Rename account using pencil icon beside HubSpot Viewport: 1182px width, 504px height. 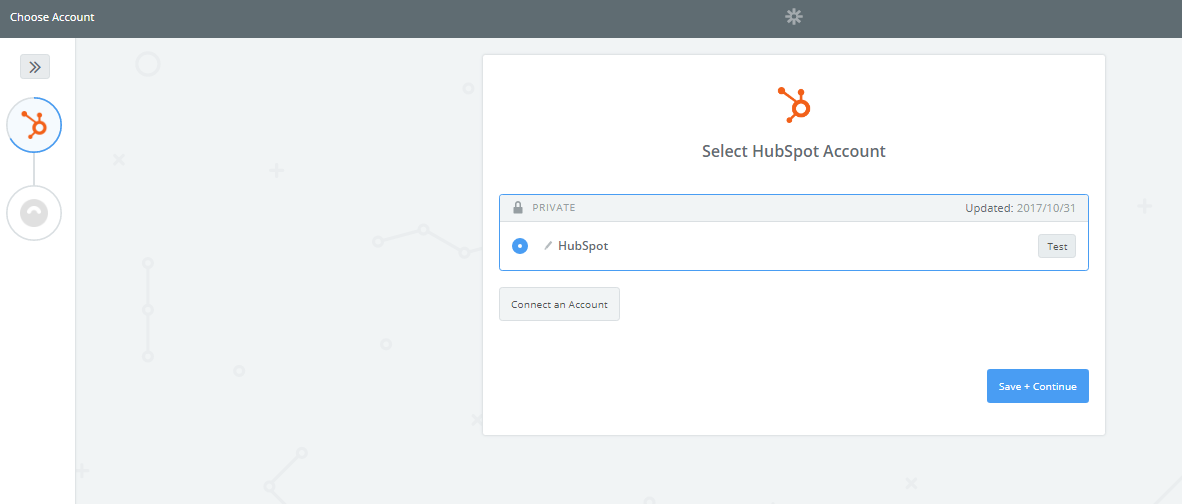pyautogui.click(x=548, y=246)
